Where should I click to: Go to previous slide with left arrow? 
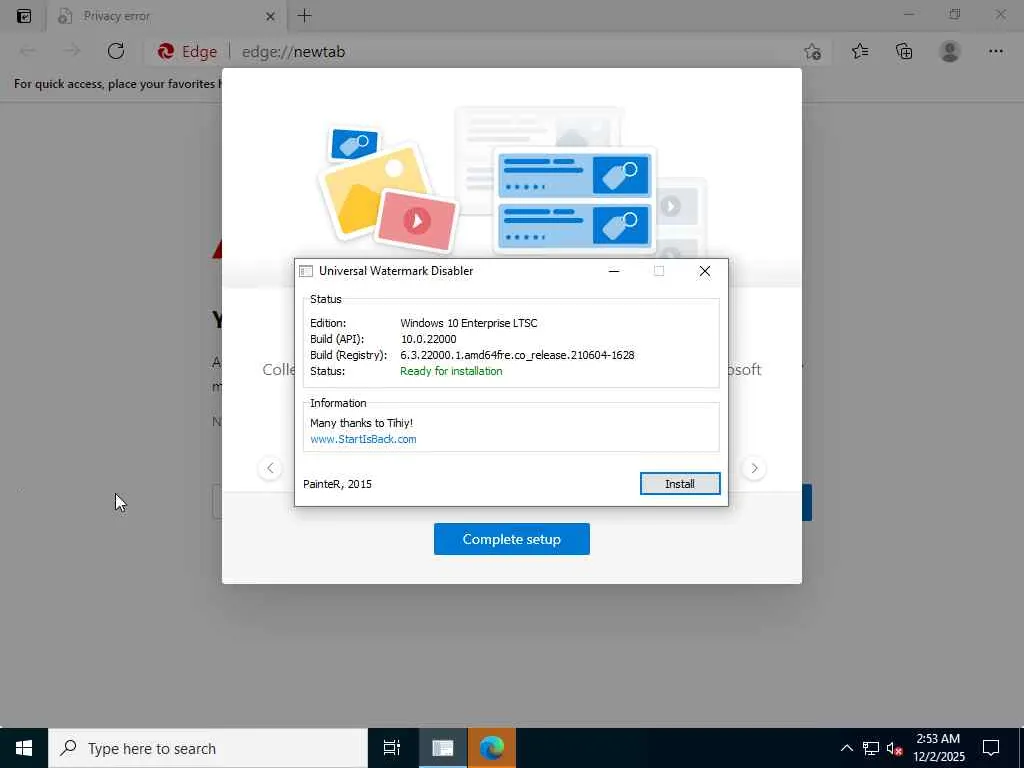[270, 468]
